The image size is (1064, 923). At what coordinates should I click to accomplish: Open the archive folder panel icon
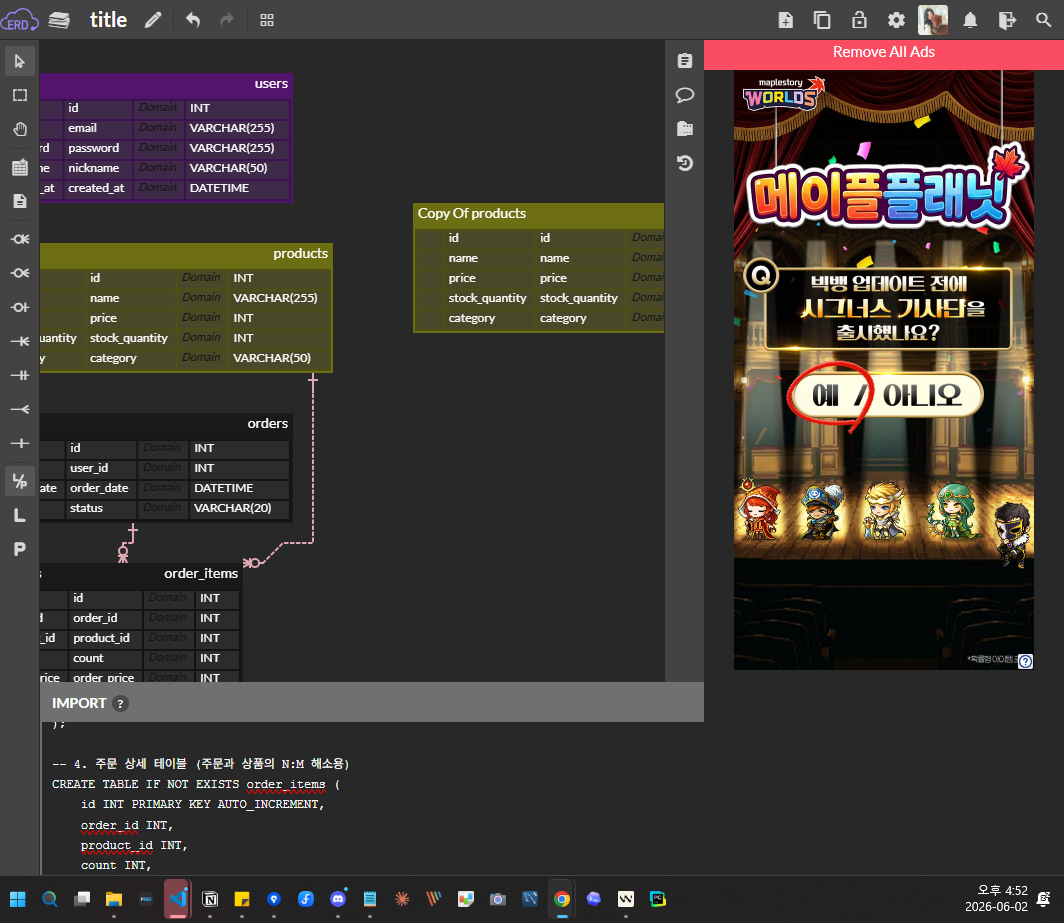685,129
